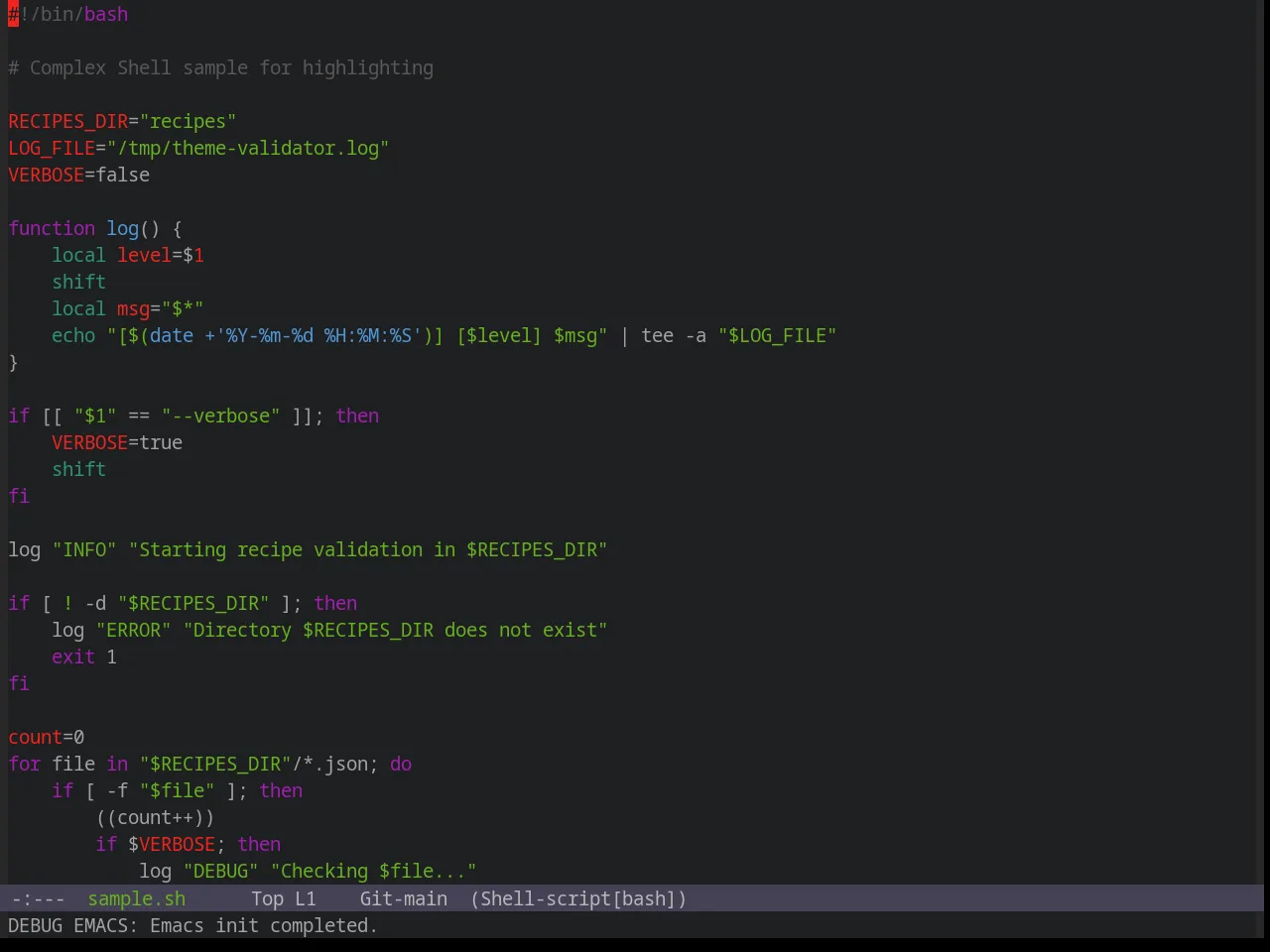Screen dimensions: 1270x952
Task: Click the RECIPES_DIR variable assignment
Action: pyautogui.click(x=122, y=121)
